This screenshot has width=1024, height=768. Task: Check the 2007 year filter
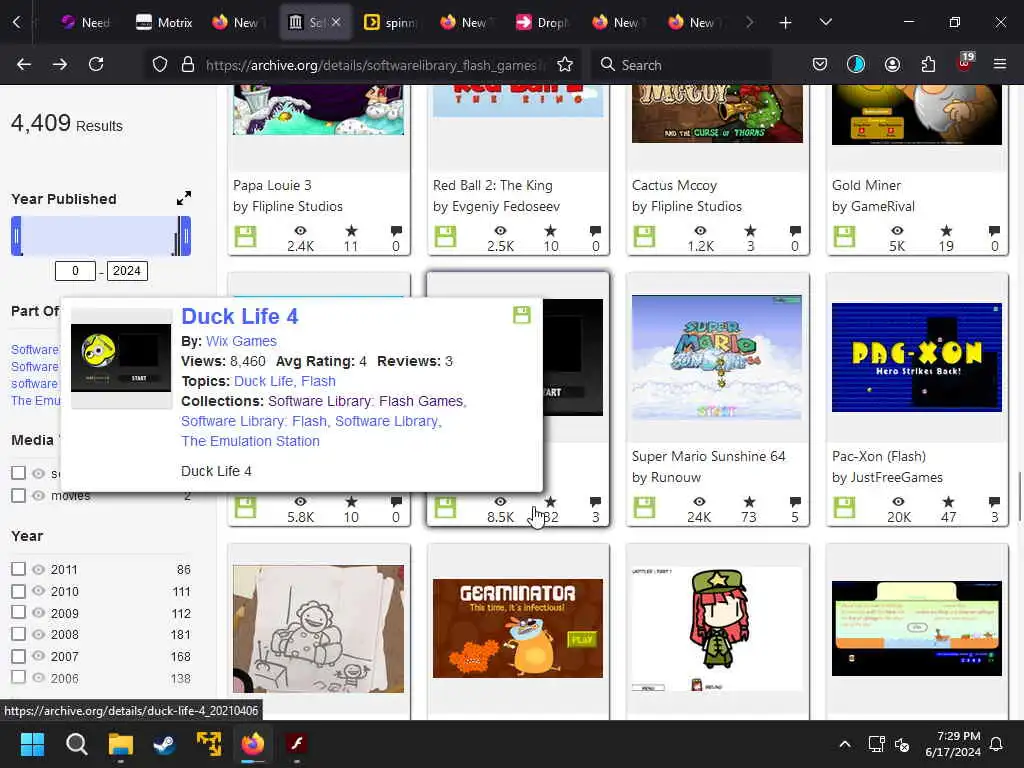18,656
